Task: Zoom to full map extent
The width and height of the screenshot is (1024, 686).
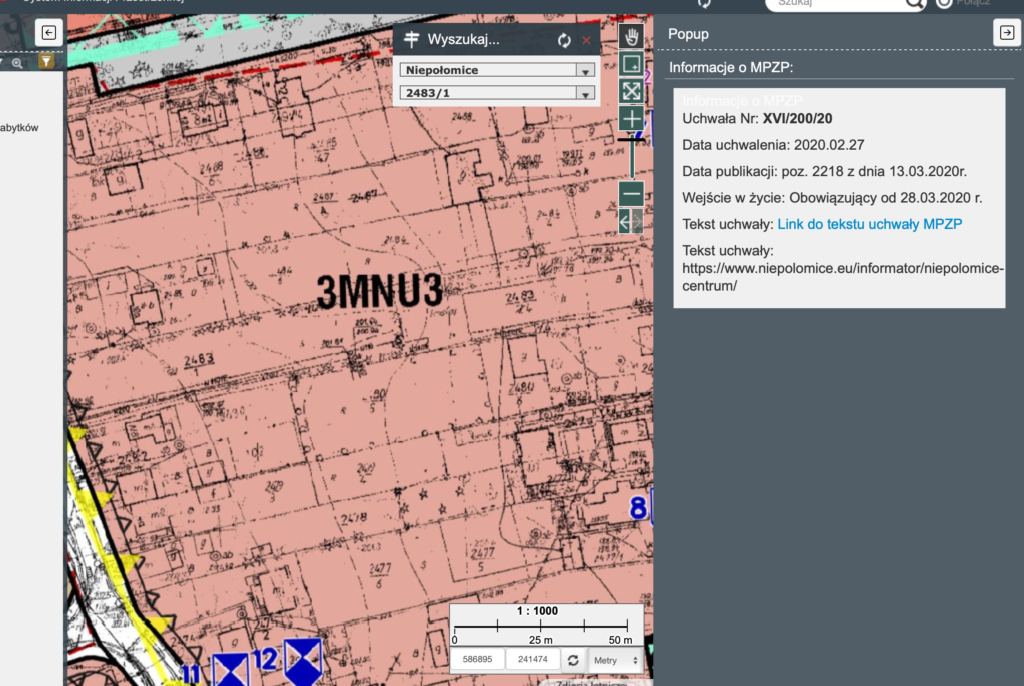Action: click(631, 91)
